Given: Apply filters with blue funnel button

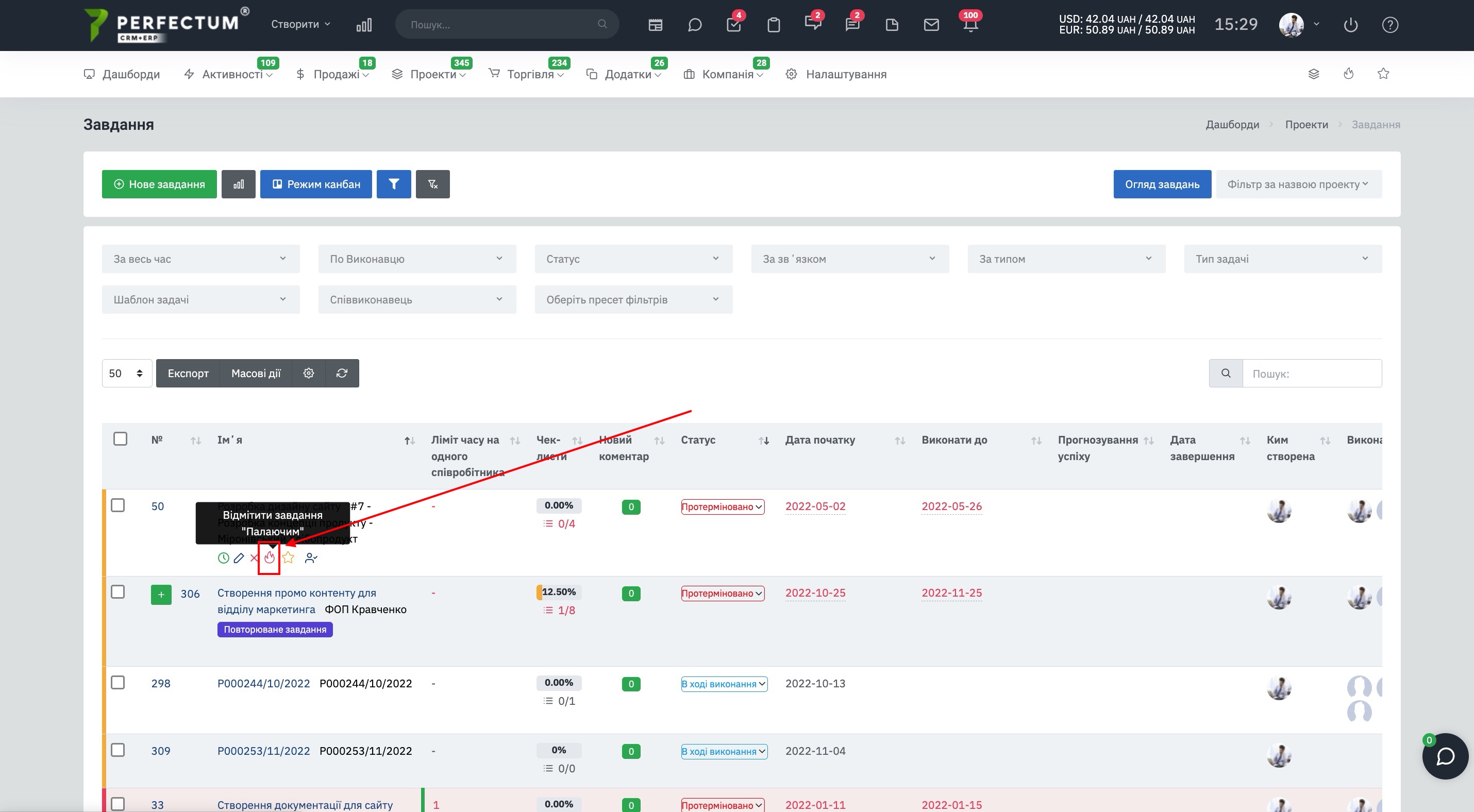Looking at the screenshot, I should pyautogui.click(x=394, y=184).
